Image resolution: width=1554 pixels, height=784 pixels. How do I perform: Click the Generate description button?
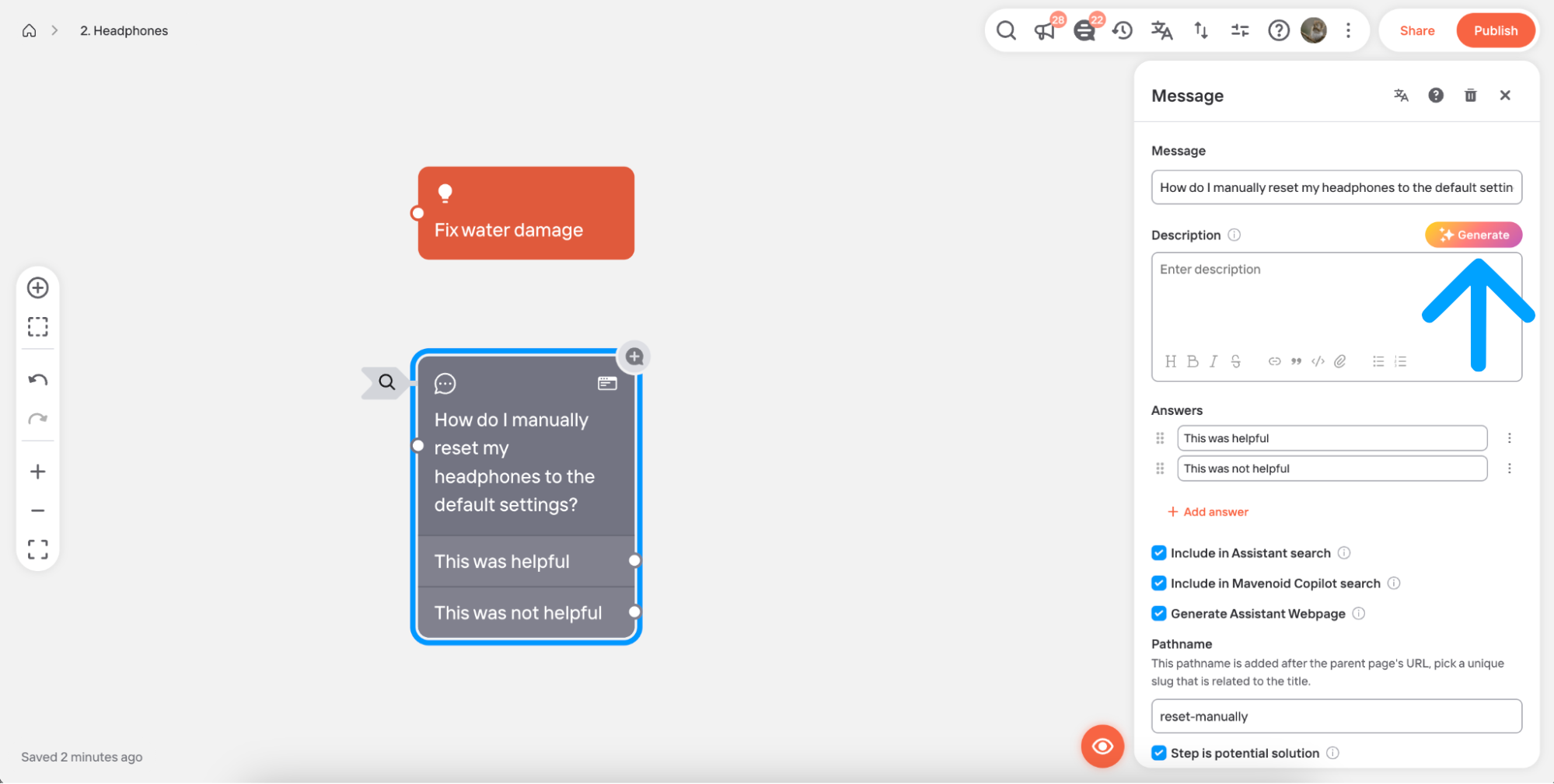tap(1473, 235)
